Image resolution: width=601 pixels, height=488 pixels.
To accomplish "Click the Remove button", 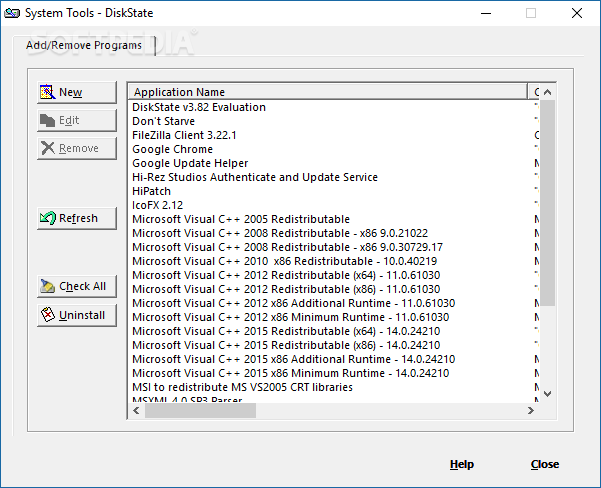I will pyautogui.click(x=77, y=148).
